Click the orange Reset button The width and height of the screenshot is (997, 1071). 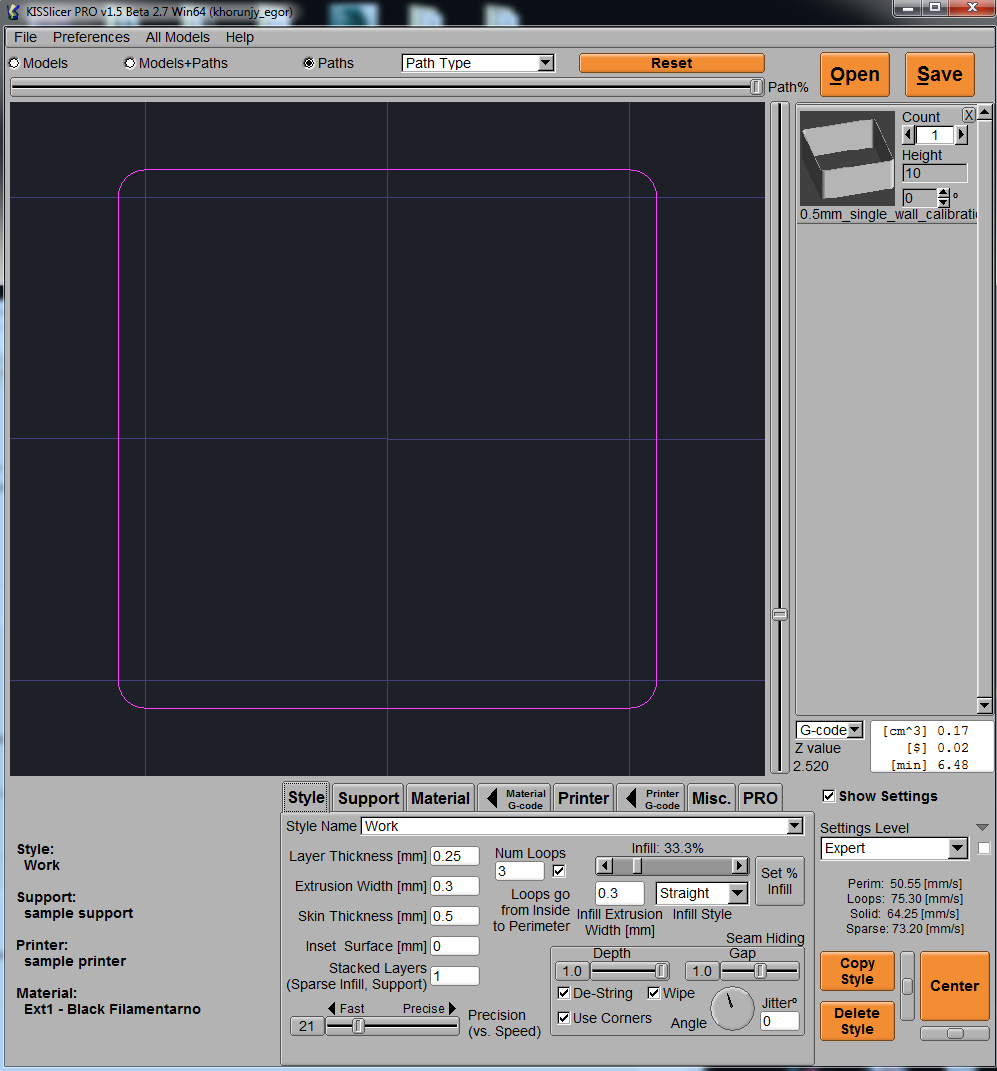tap(671, 63)
